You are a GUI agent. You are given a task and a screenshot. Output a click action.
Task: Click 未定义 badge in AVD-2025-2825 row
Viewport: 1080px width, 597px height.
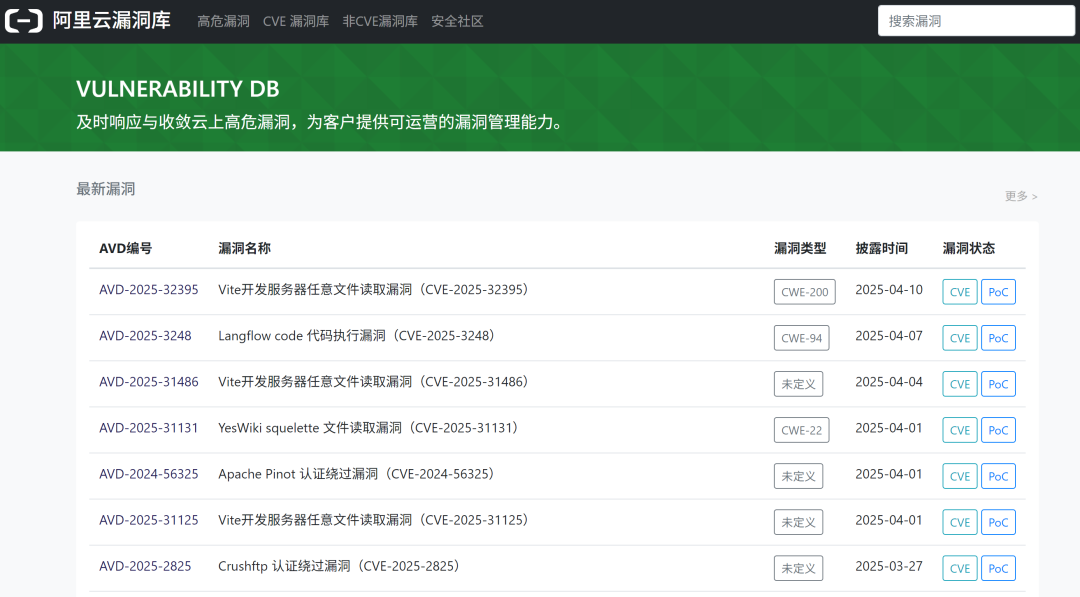[798, 569]
